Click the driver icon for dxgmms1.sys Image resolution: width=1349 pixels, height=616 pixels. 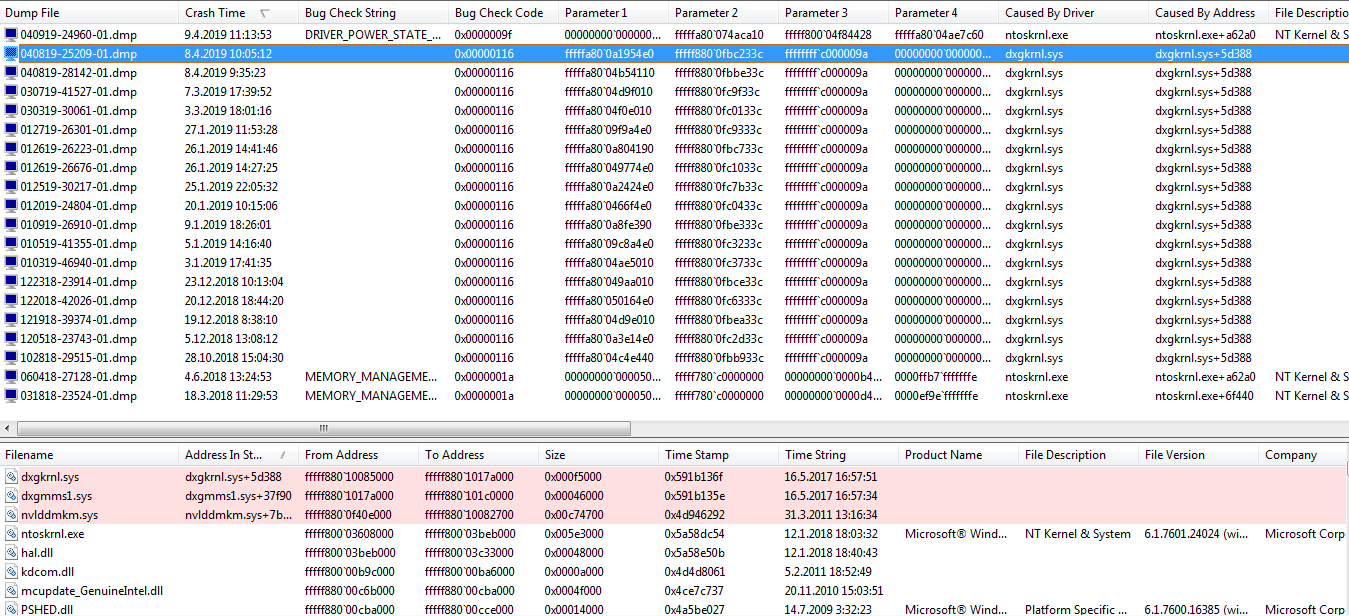click(x=11, y=496)
